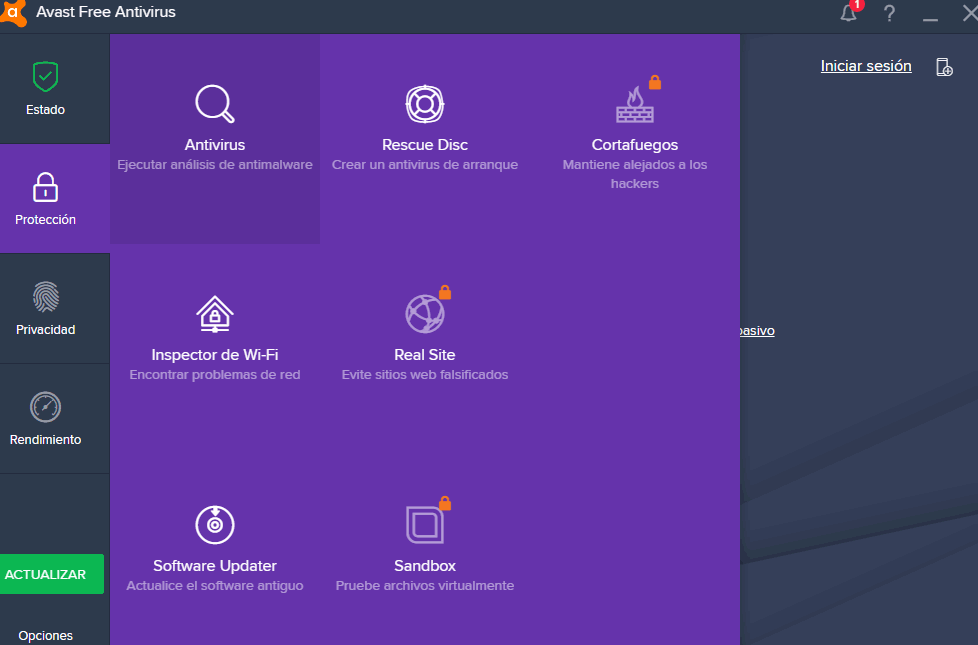Click 'Ejecutar análisis de antimalware' text
978x645 pixels.
pos(215,165)
